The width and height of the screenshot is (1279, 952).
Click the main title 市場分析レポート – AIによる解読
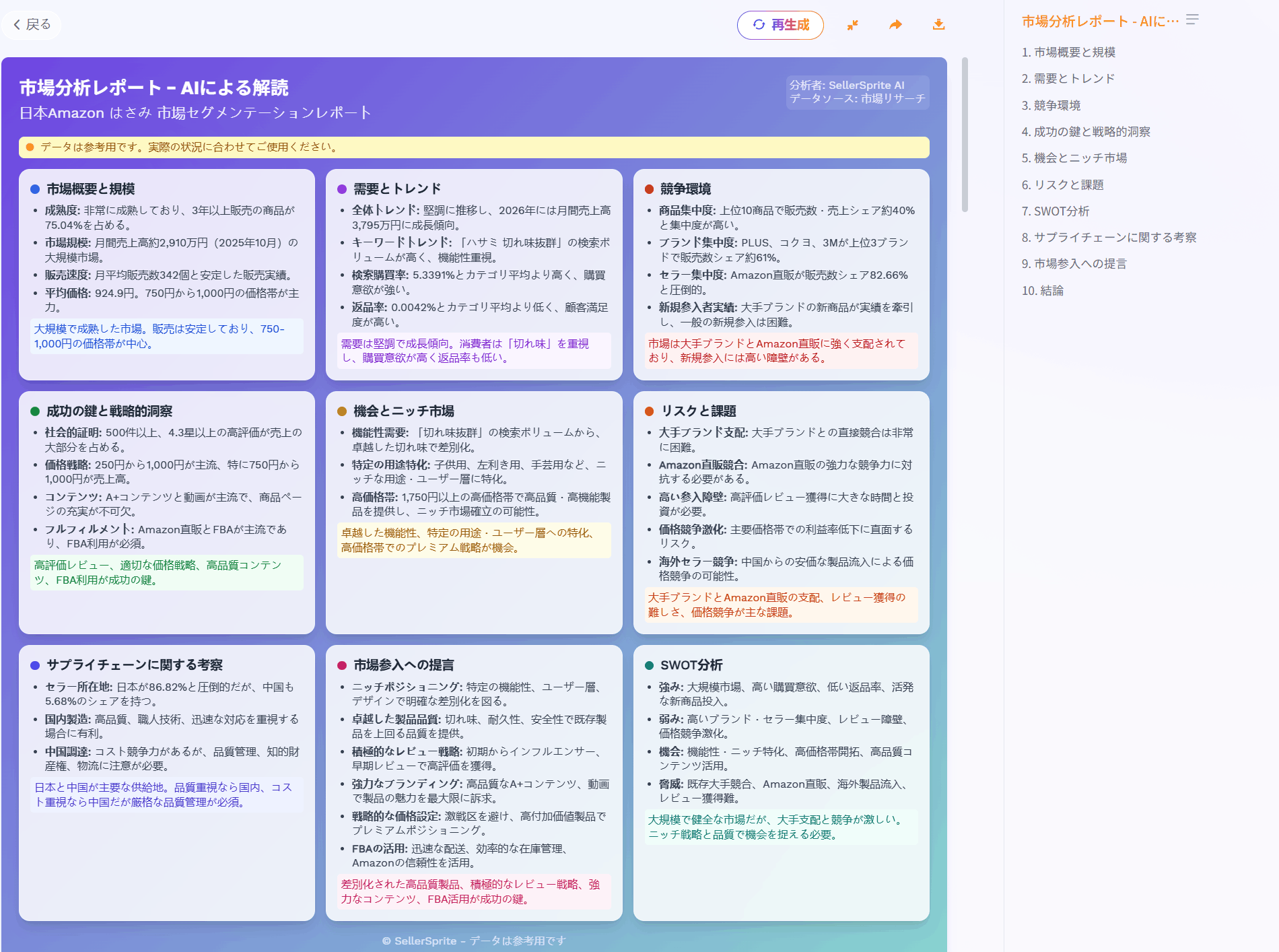click(x=153, y=88)
